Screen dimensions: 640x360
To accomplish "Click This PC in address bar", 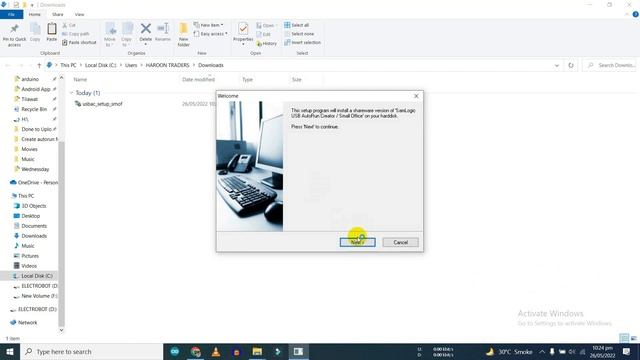I will pos(68,65).
